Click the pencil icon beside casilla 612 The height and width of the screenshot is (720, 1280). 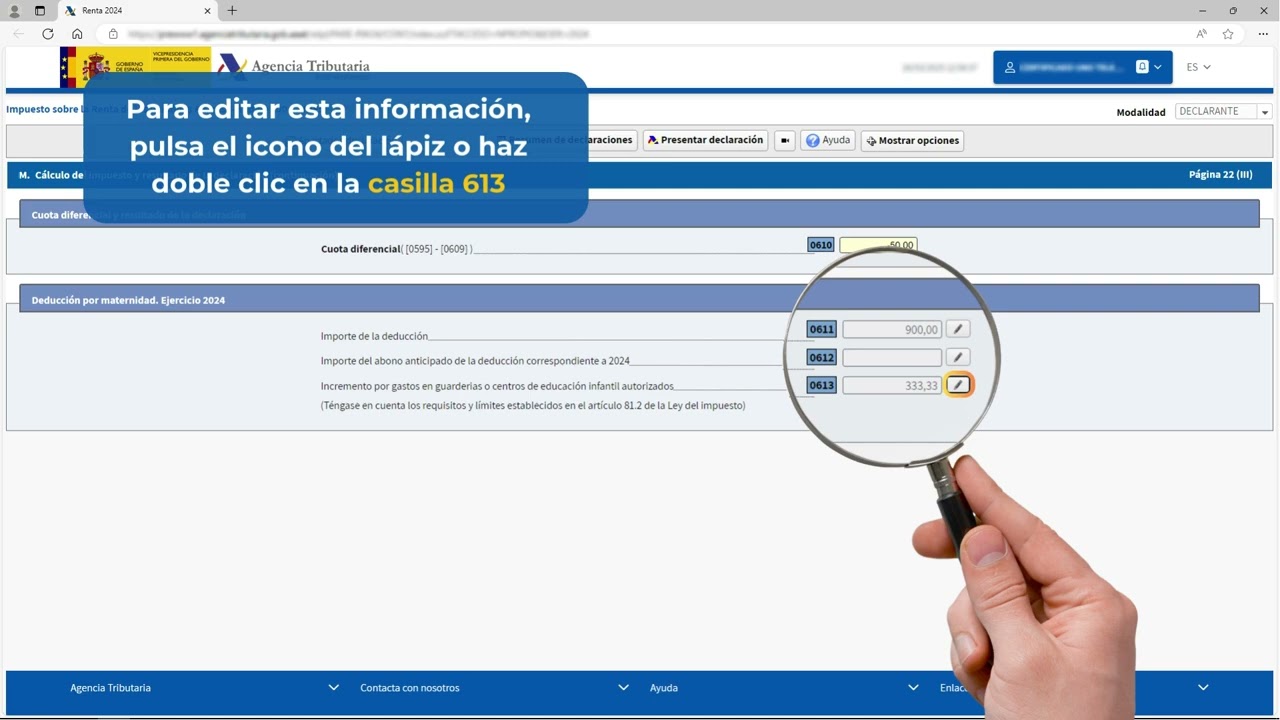957,357
